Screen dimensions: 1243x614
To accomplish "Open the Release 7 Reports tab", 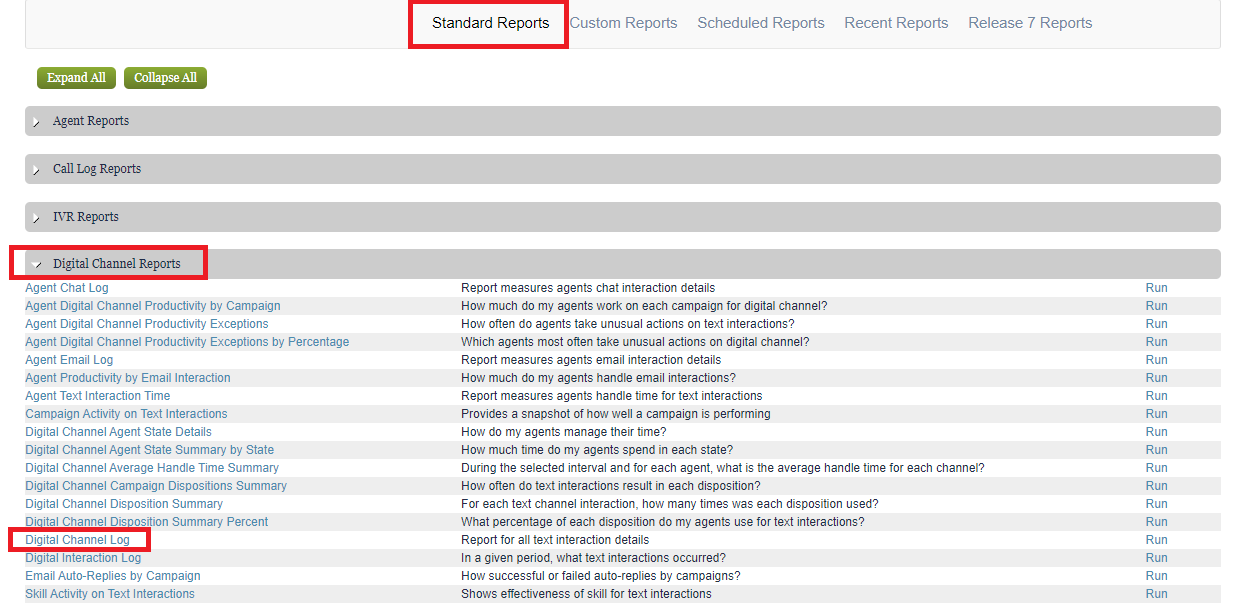I will [1030, 23].
